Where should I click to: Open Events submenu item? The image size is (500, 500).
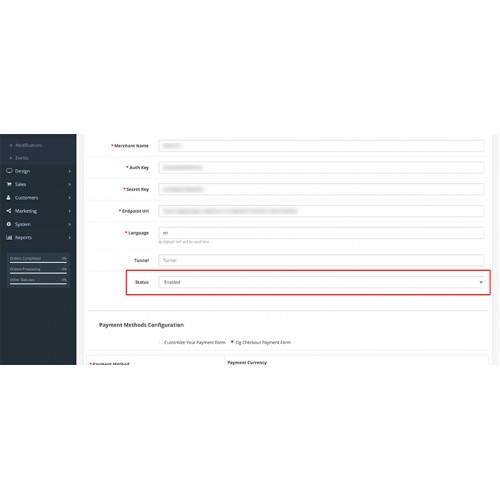point(22,158)
